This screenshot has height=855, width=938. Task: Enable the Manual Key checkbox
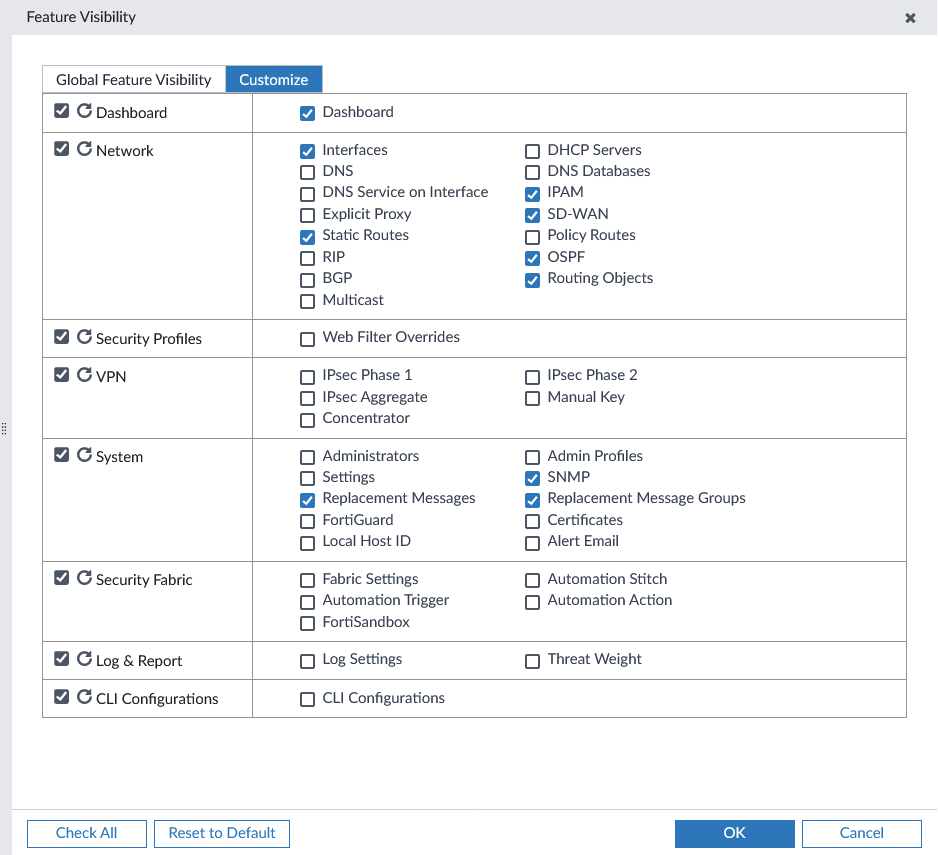click(532, 398)
